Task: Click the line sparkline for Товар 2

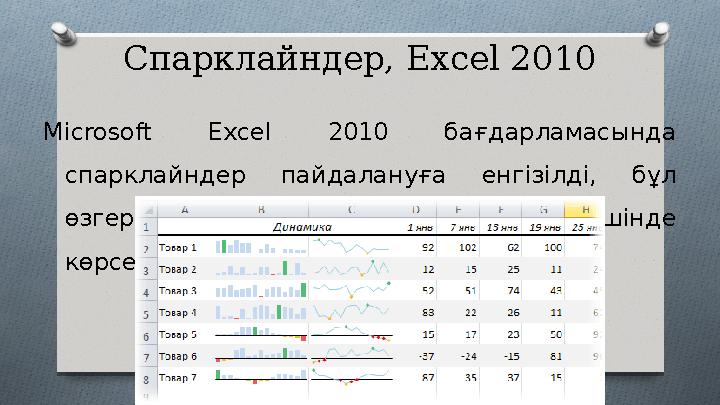Action: 352,268
